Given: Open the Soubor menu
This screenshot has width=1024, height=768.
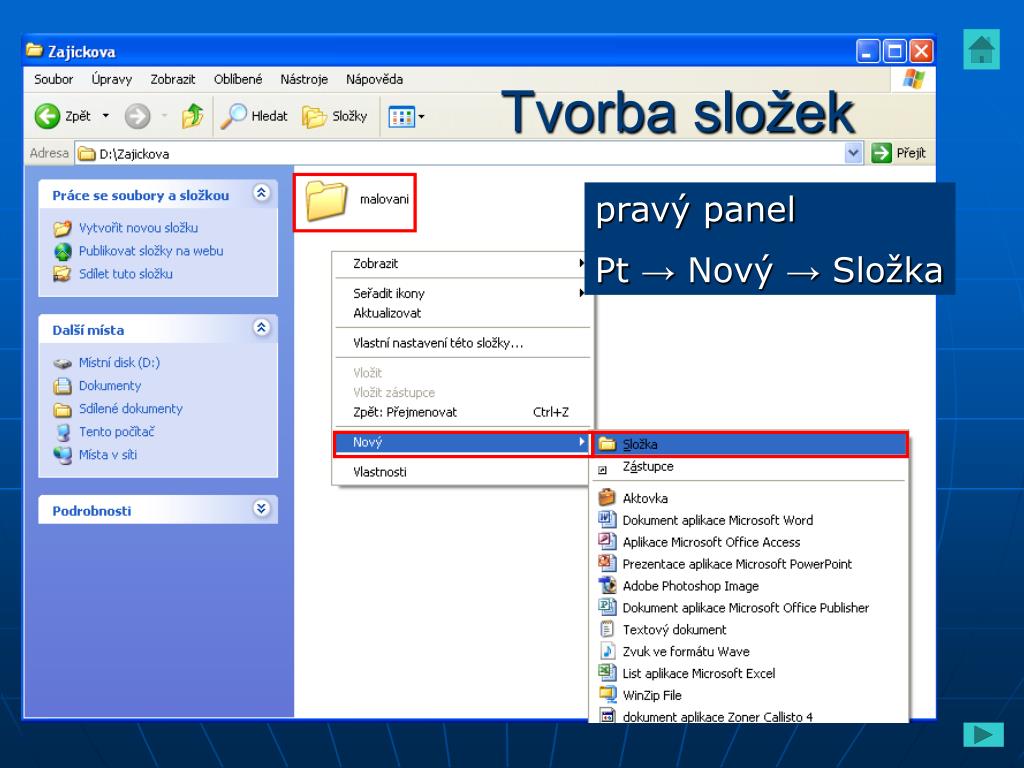Looking at the screenshot, I should pos(54,79).
